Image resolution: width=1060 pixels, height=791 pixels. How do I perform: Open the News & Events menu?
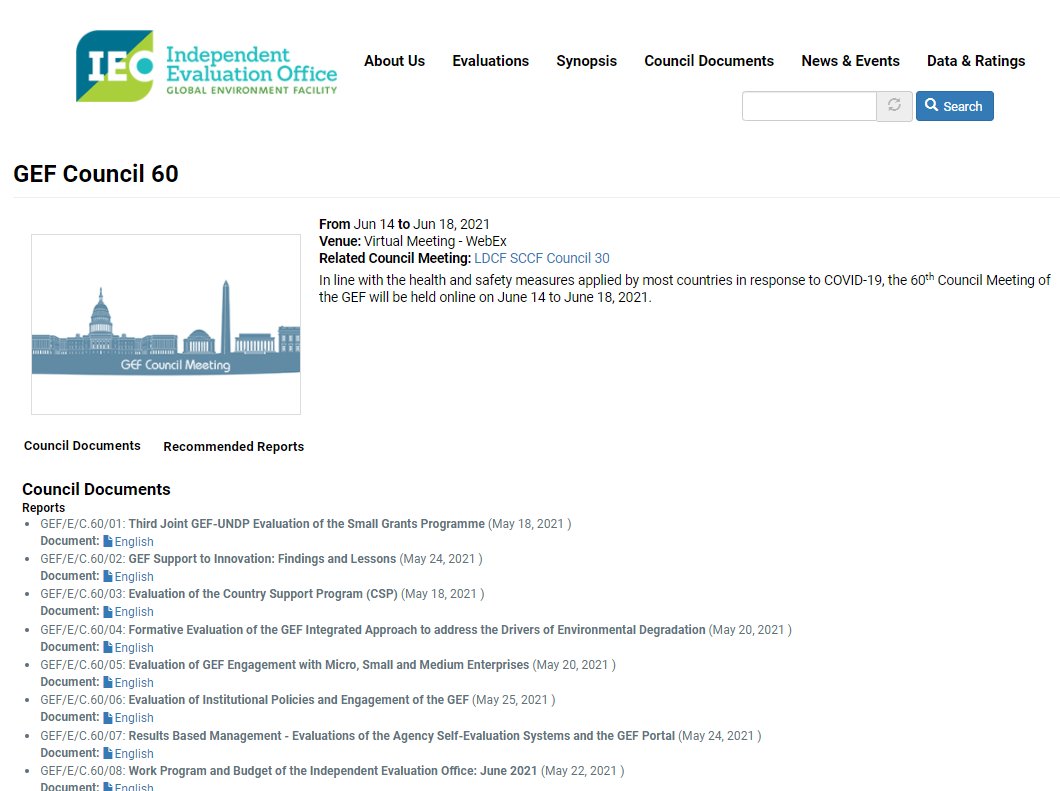click(x=850, y=61)
